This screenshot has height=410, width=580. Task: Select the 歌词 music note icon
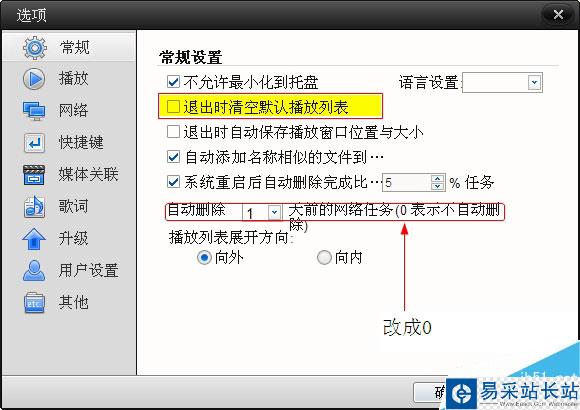[x=34, y=206]
